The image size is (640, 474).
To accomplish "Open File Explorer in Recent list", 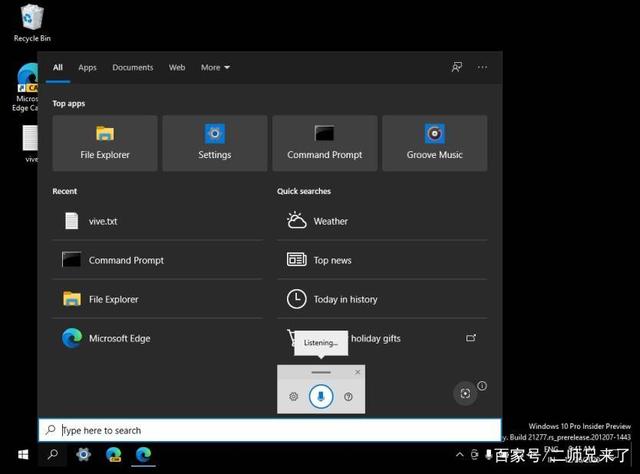I will 158,299.
